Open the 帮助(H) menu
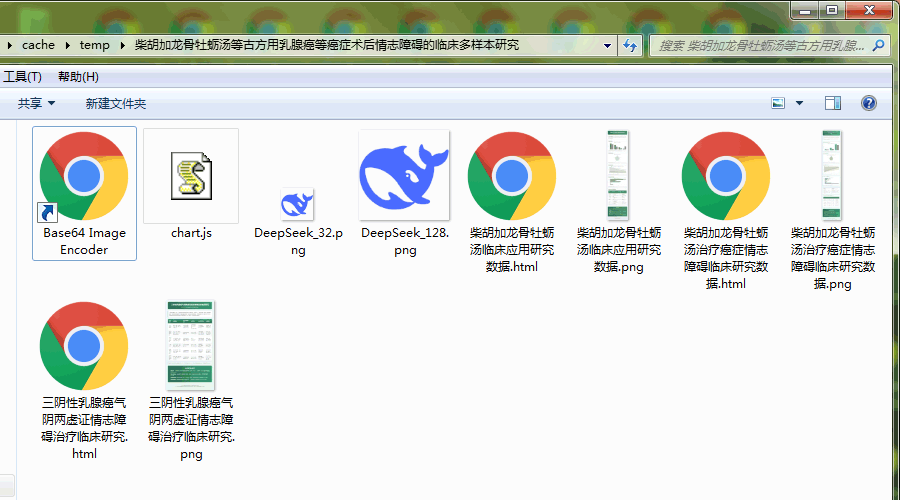Image resolution: width=900 pixels, height=500 pixels. coord(78,76)
